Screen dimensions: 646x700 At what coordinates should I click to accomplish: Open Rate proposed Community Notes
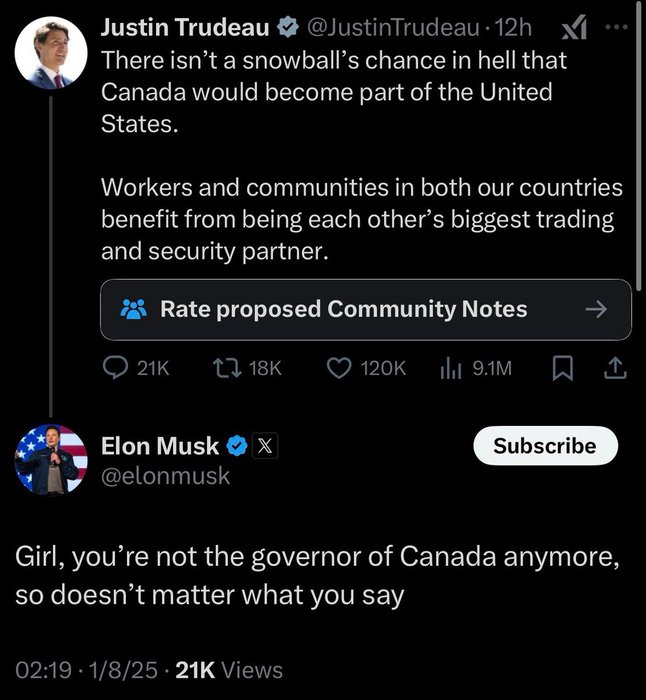click(x=343, y=309)
